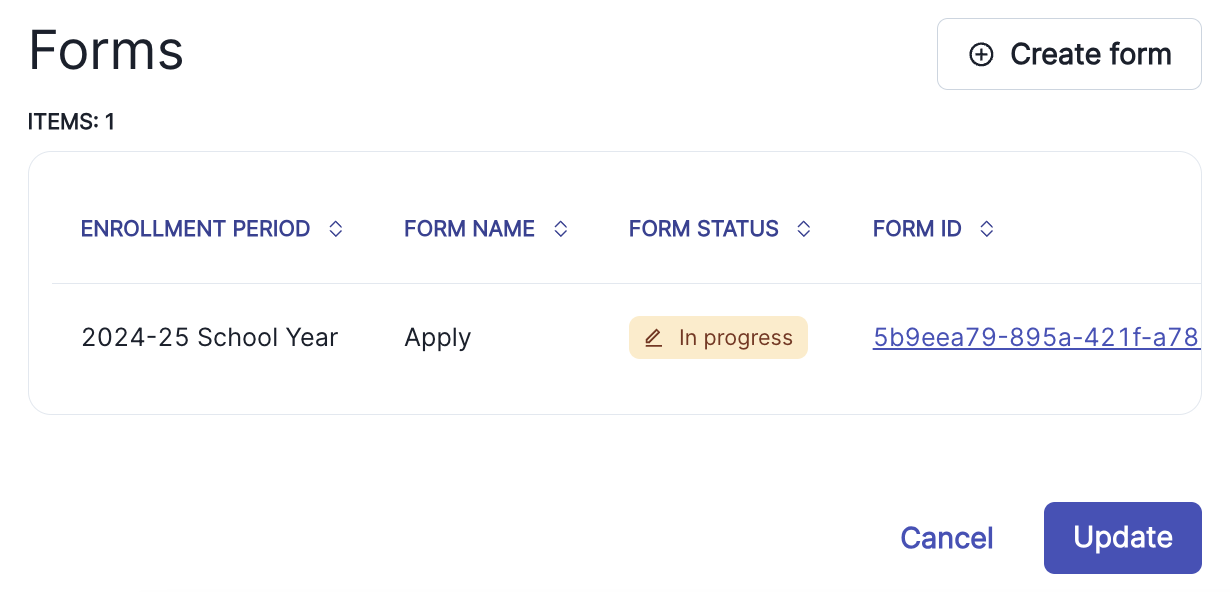
Task: Click the ITEMS: 1 count label
Action: 71,122
